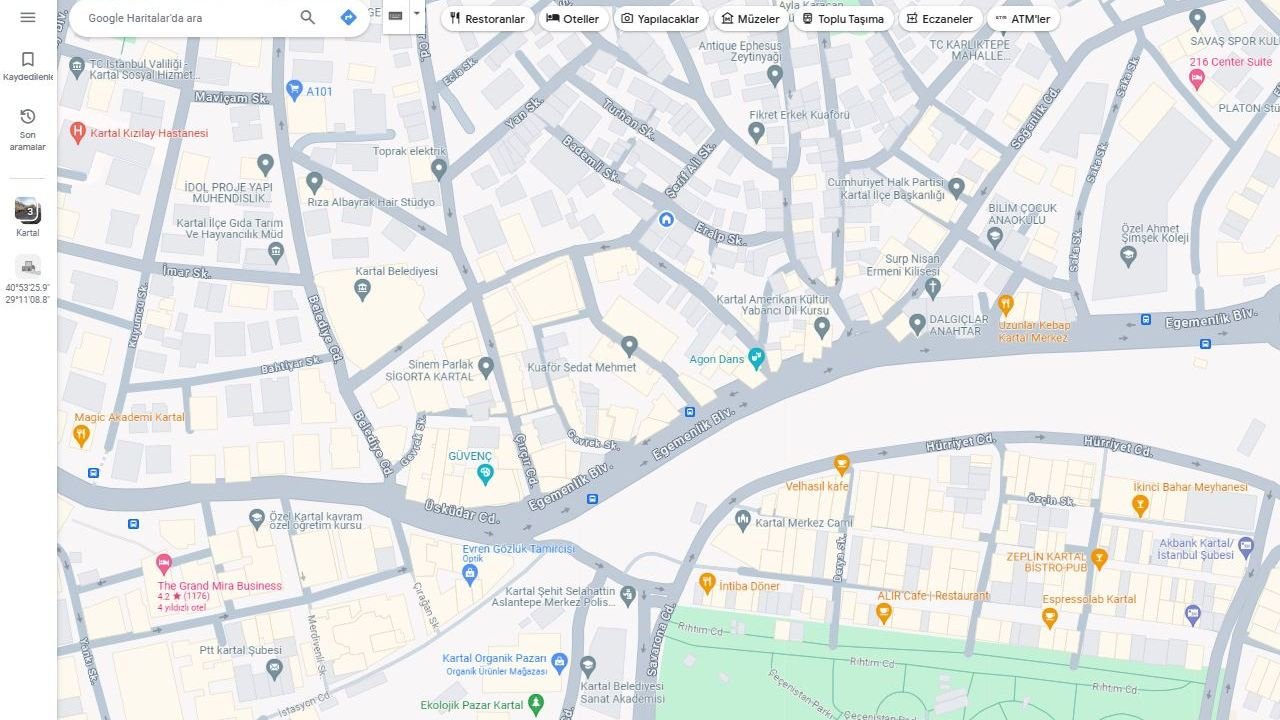This screenshot has width=1280, height=720.
Task: Select the A101 shopping cart pin
Action: tap(294, 90)
